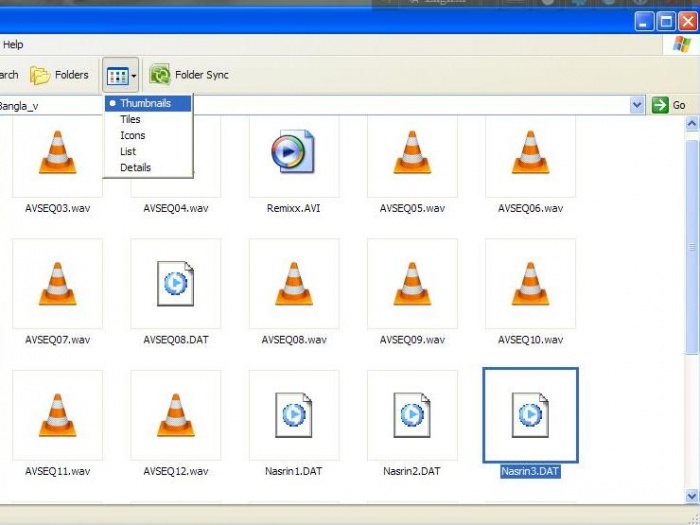The height and width of the screenshot is (525, 700).
Task: Select the Nasrin1.DAT file icon
Action: tap(293, 415)
